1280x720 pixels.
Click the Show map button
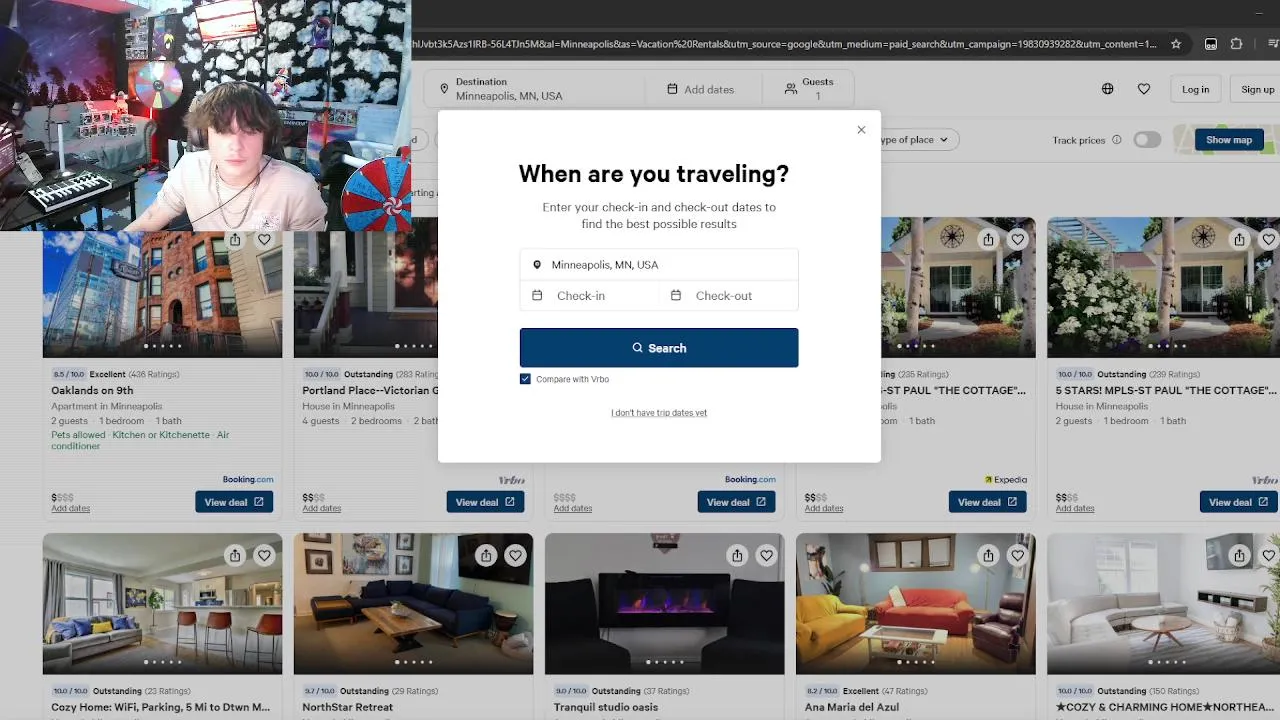[1228, 140]
